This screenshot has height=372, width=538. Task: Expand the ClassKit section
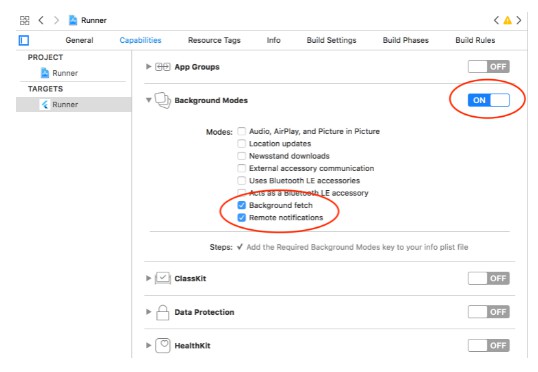pyautogui.click(x=148, y=278)
